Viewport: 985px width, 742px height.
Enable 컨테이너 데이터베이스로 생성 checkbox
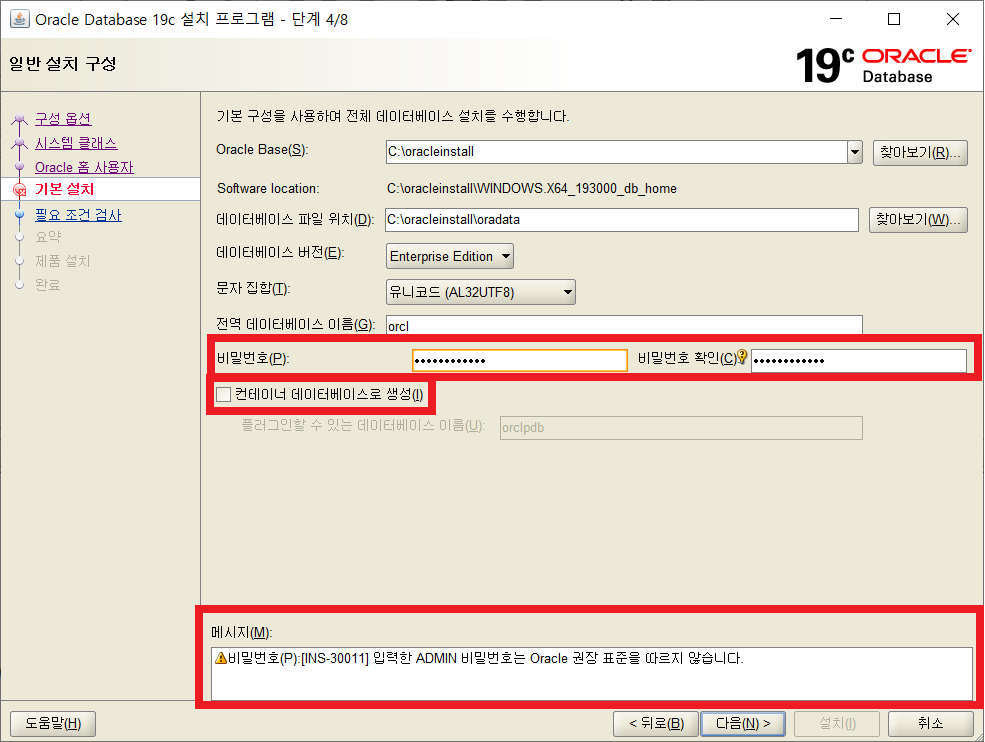223,395
